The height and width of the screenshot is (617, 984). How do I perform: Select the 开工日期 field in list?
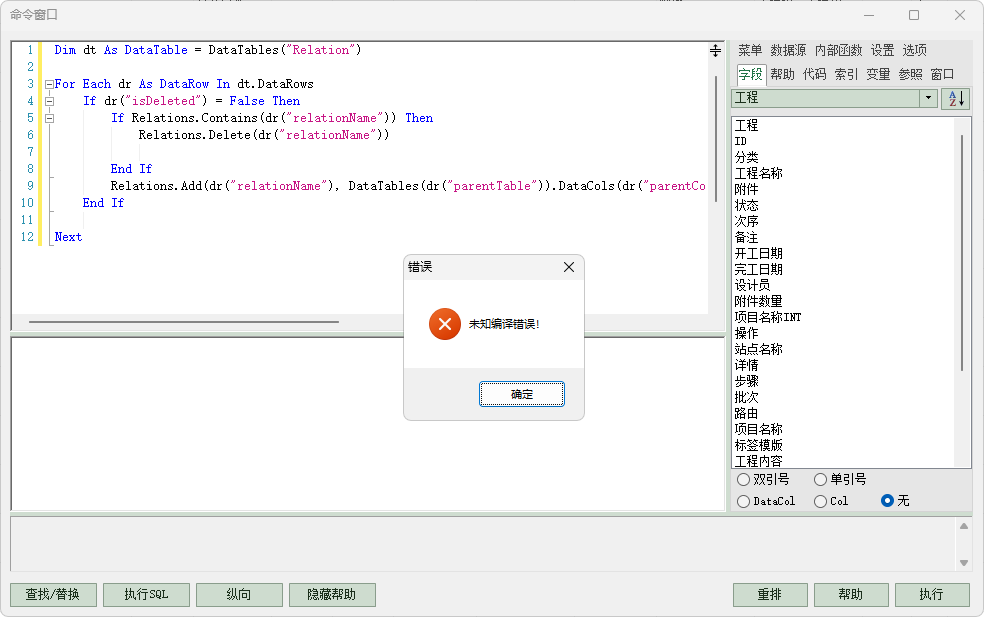point(758,253)
